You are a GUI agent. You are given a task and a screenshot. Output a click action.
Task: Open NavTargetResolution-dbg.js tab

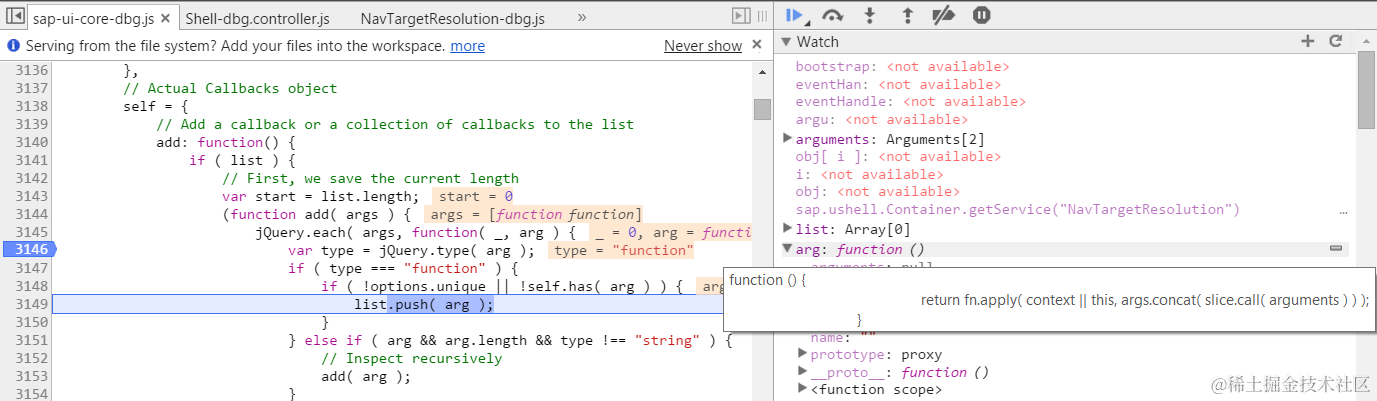click(x=452, y=18)
